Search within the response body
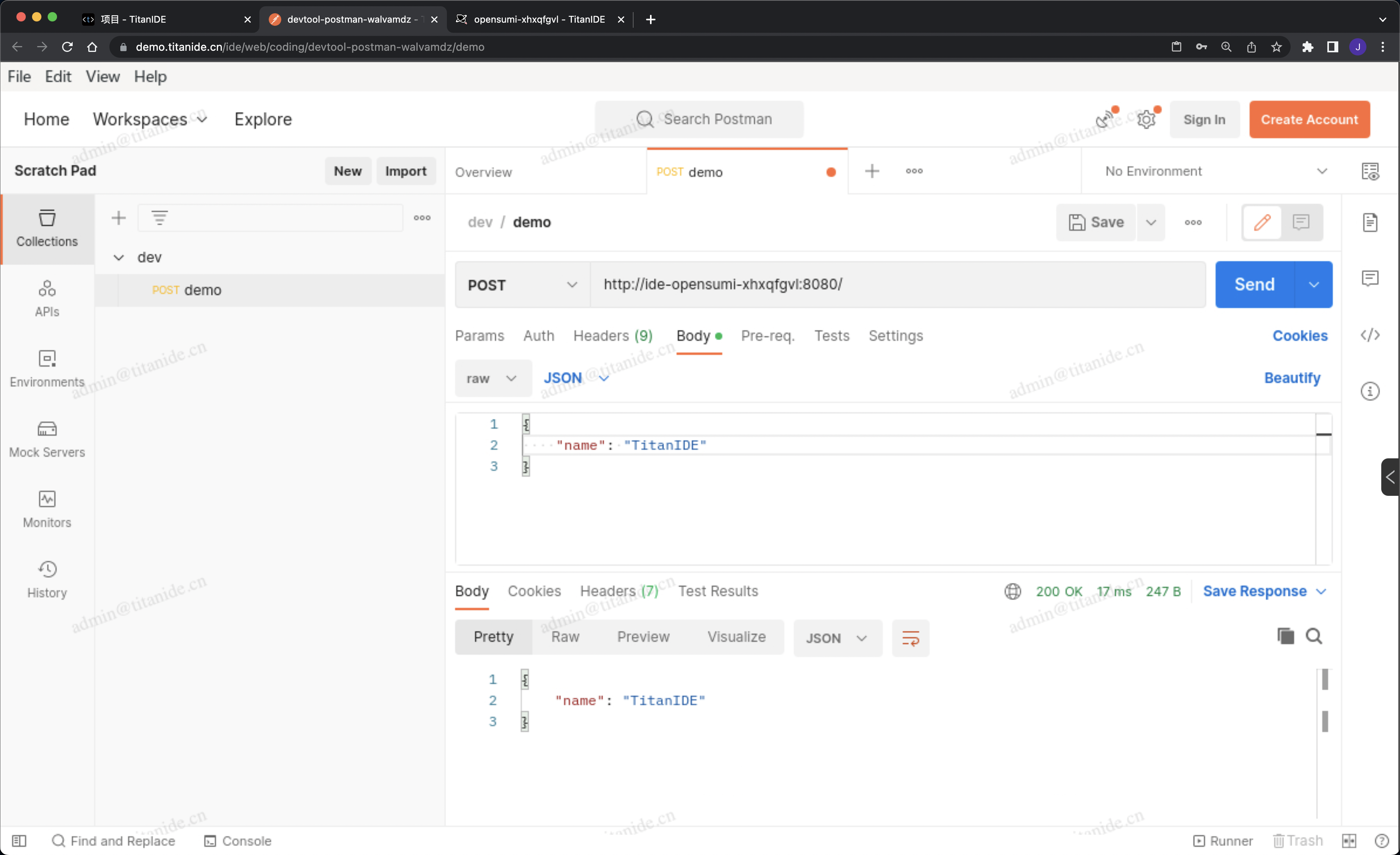The image size is (1400, 855). tap(1314, 636)
